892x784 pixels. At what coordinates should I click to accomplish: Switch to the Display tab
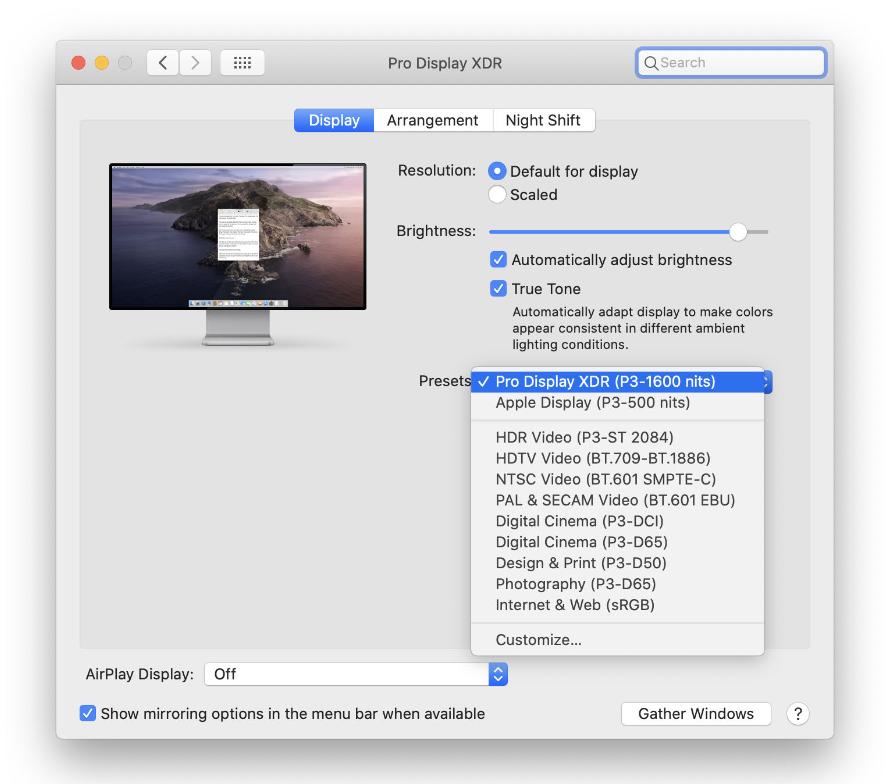[334, 120]
